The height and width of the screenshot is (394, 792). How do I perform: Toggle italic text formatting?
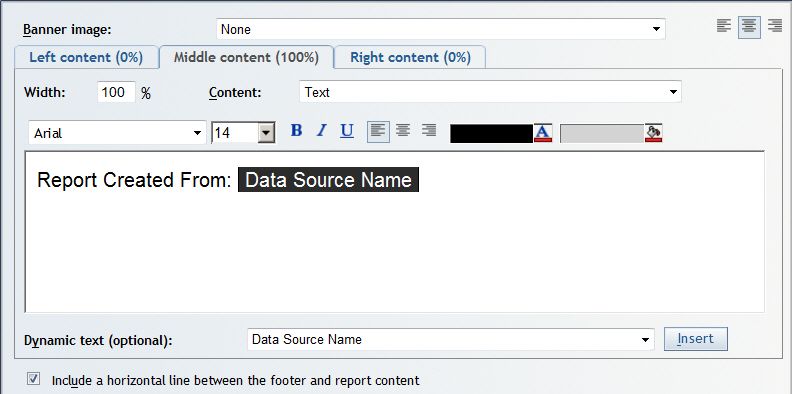point(321,131)
